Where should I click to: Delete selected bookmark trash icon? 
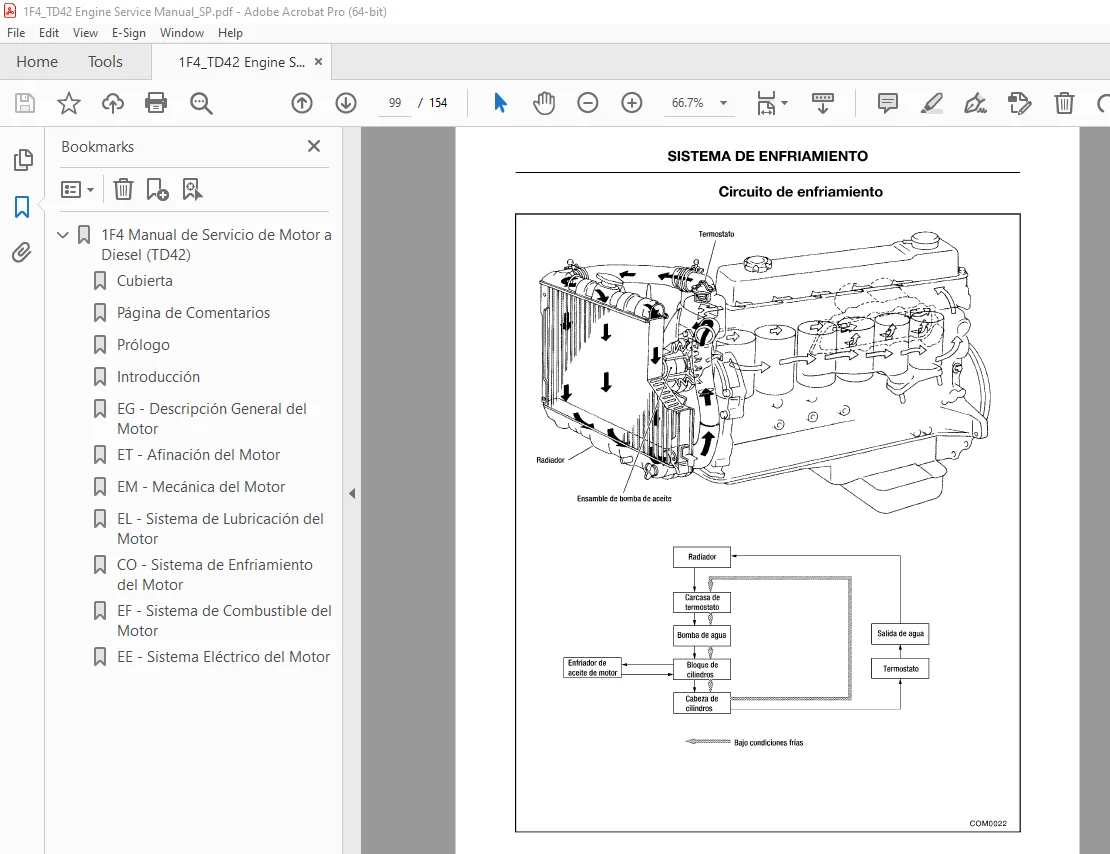123,189
